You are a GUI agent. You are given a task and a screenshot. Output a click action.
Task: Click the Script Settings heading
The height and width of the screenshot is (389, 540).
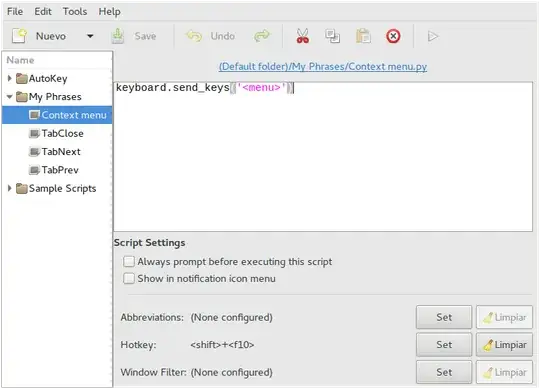click(149, 243)
